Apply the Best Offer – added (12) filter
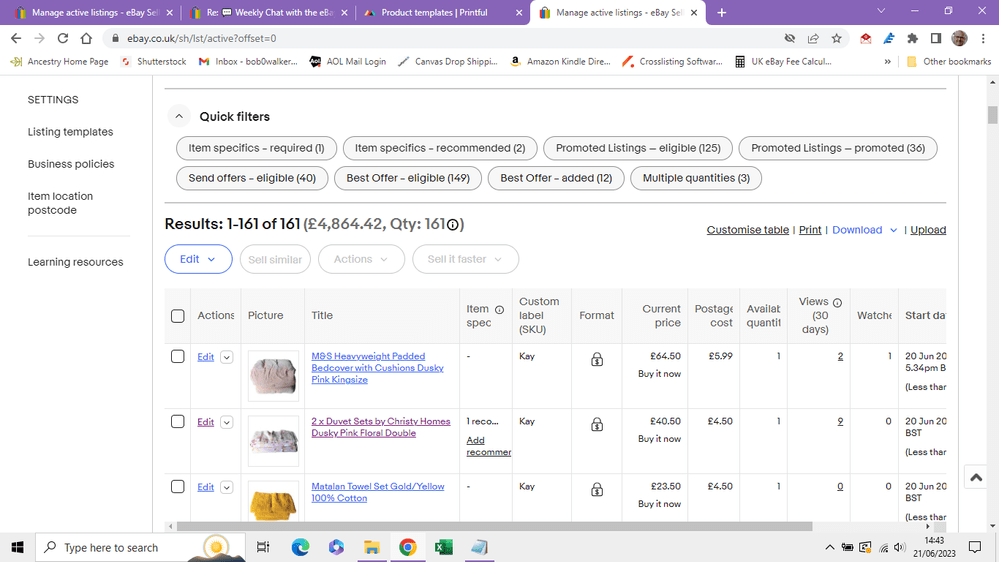This screenshot has height=562, width=999. click(x=556, y=178)
